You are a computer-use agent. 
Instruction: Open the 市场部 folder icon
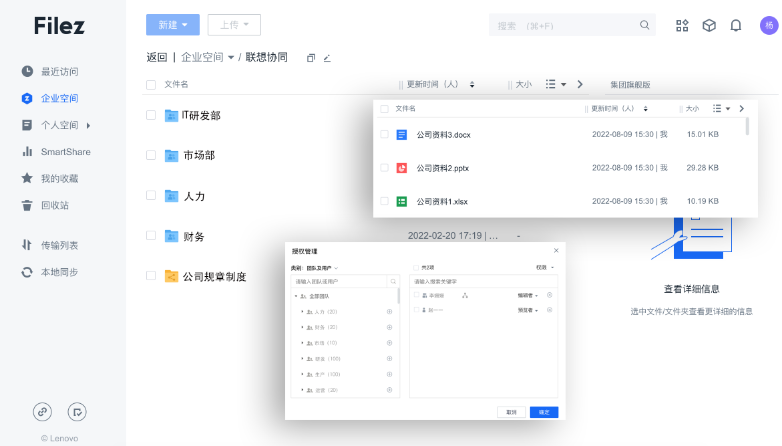(171, 156)
